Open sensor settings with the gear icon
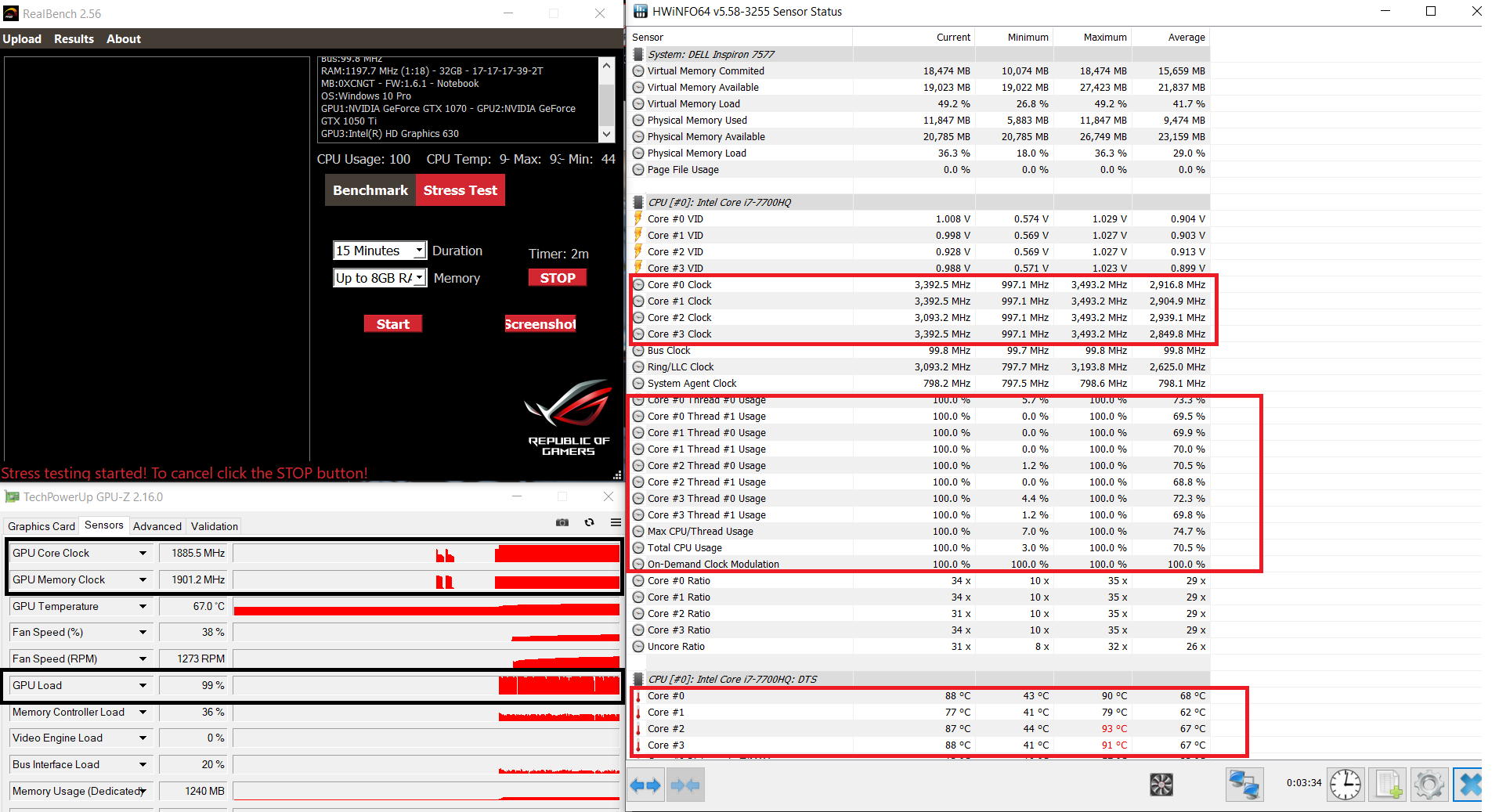 [1429, 785]
